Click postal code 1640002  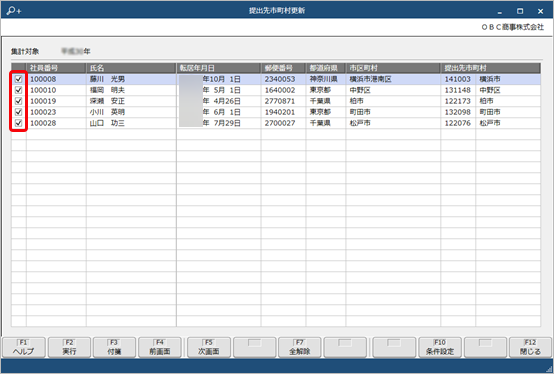point(280,90)
